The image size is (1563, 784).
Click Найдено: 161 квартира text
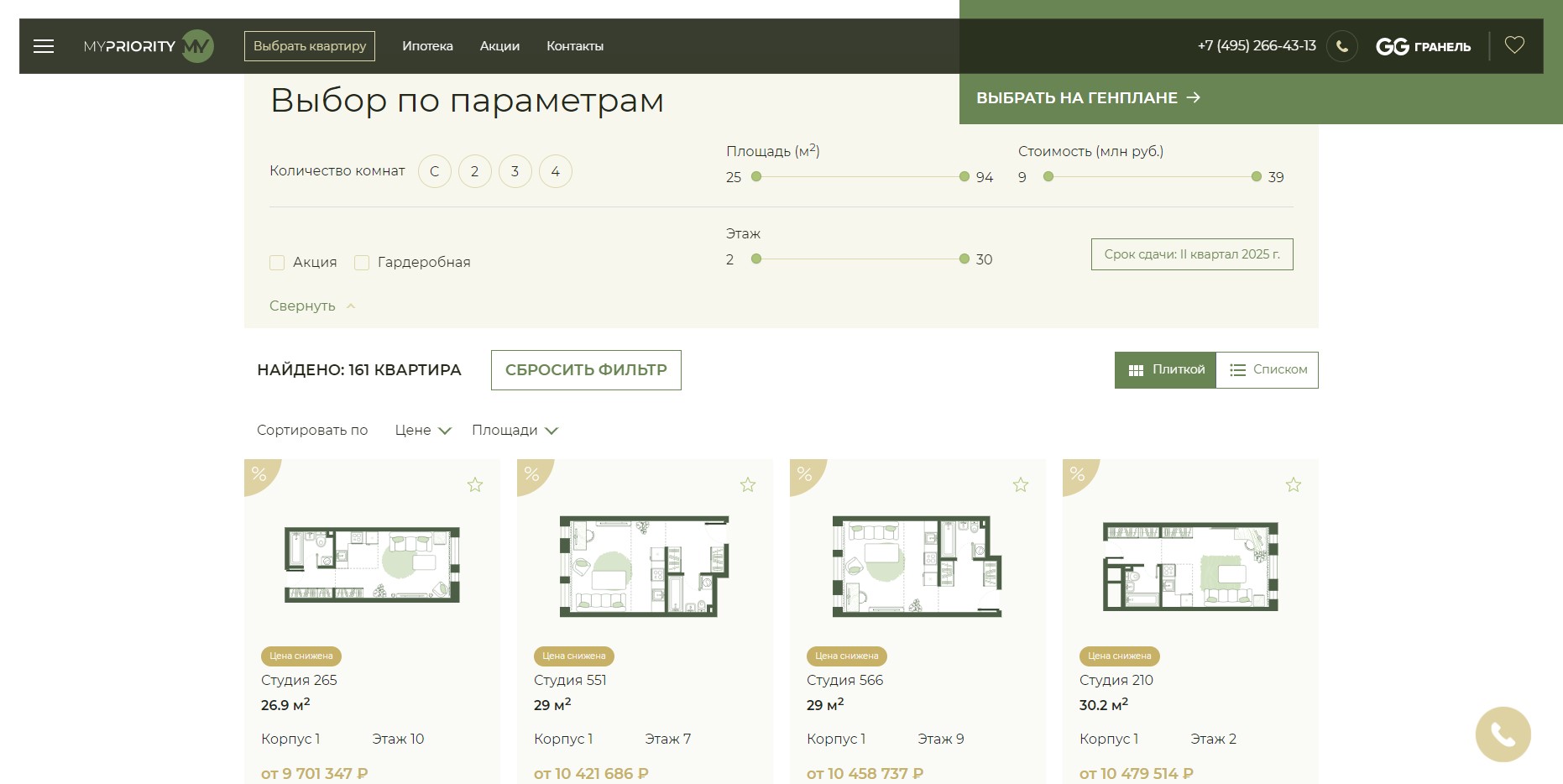coord(359,370)
